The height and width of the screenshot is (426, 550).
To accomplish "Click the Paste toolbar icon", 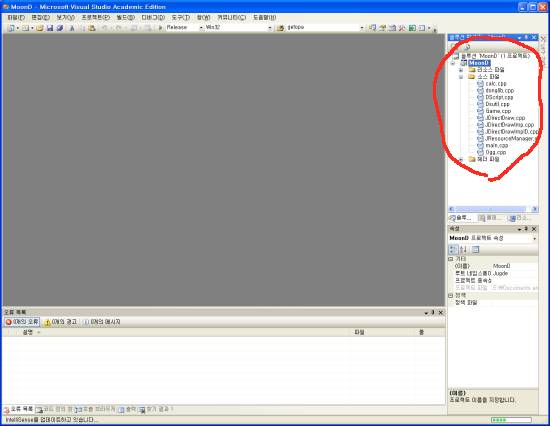I will (92, 28).
